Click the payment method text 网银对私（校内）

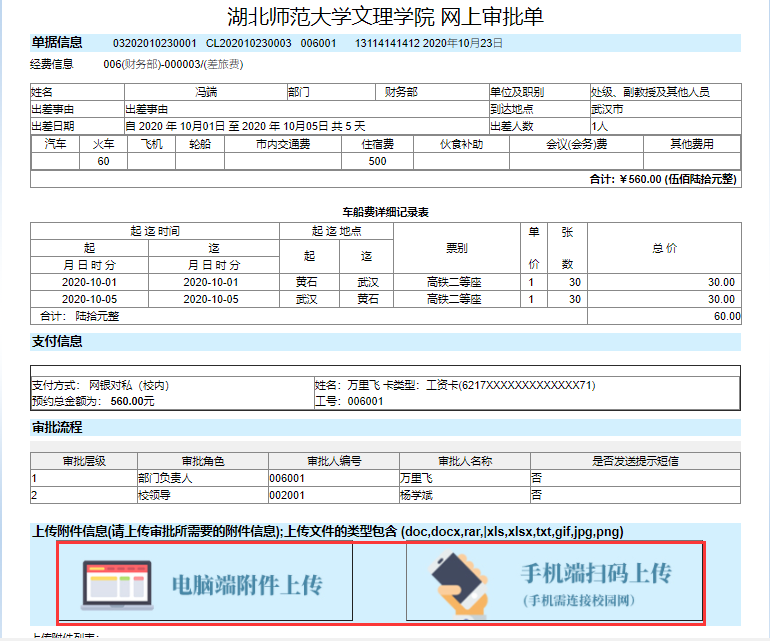[x=129, y=385]
